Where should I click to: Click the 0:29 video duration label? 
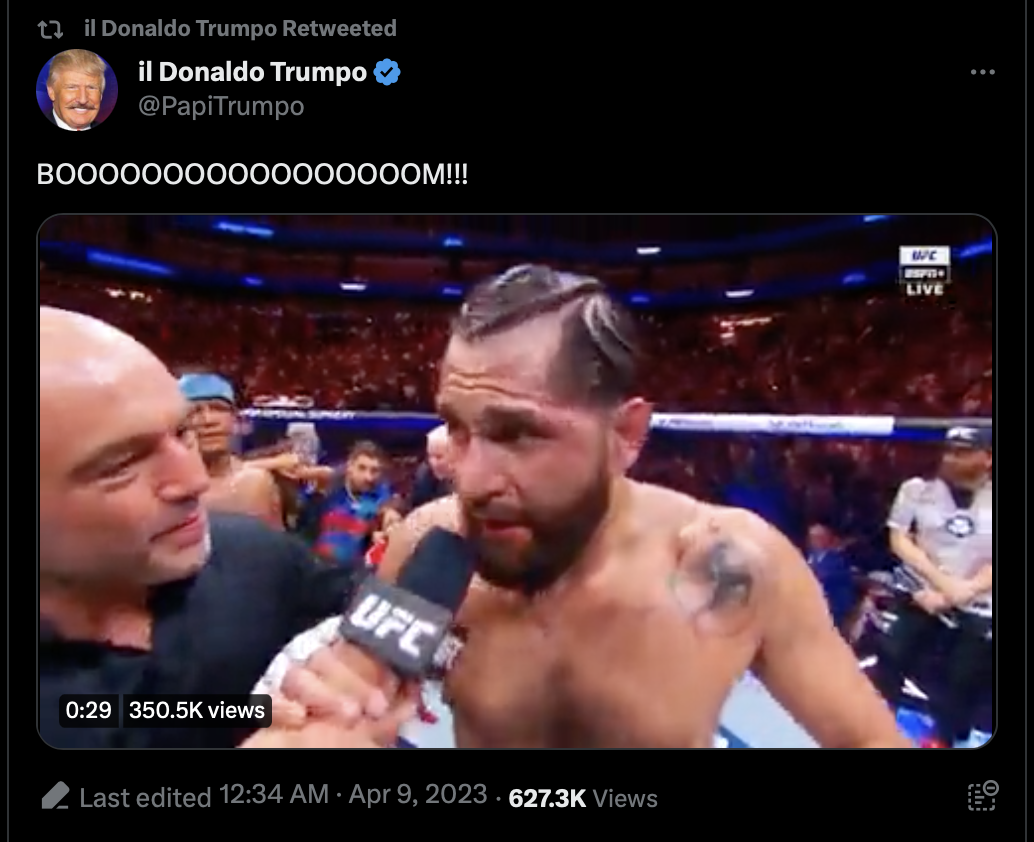[x=88, y=710]
